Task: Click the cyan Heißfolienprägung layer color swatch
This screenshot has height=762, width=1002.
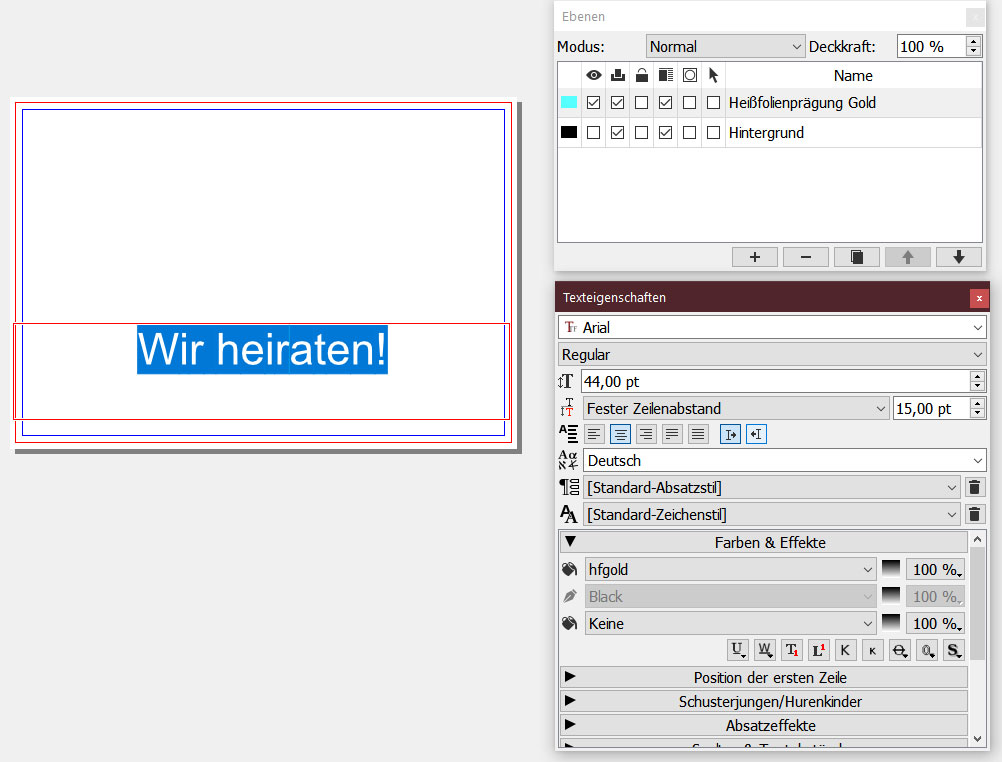Action: coord(569,102)
